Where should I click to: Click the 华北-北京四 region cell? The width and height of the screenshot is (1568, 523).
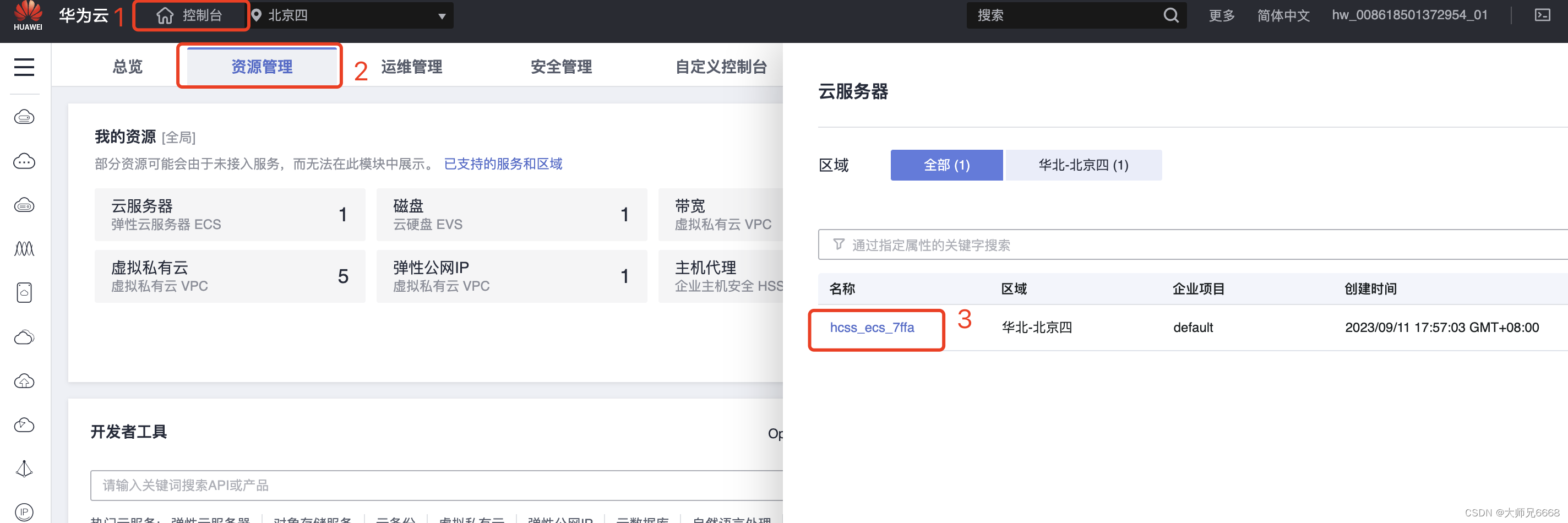(x=1037, y=328)
